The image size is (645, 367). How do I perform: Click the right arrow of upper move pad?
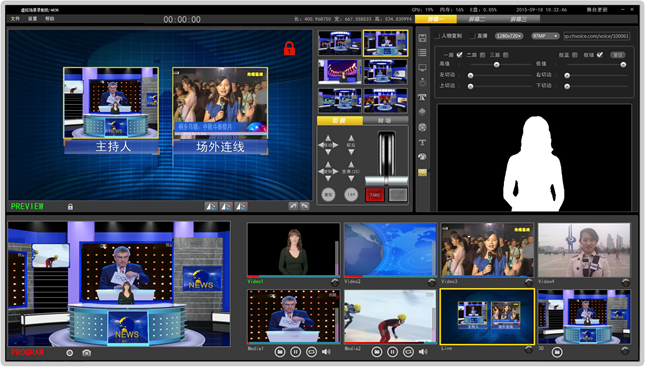336,145
